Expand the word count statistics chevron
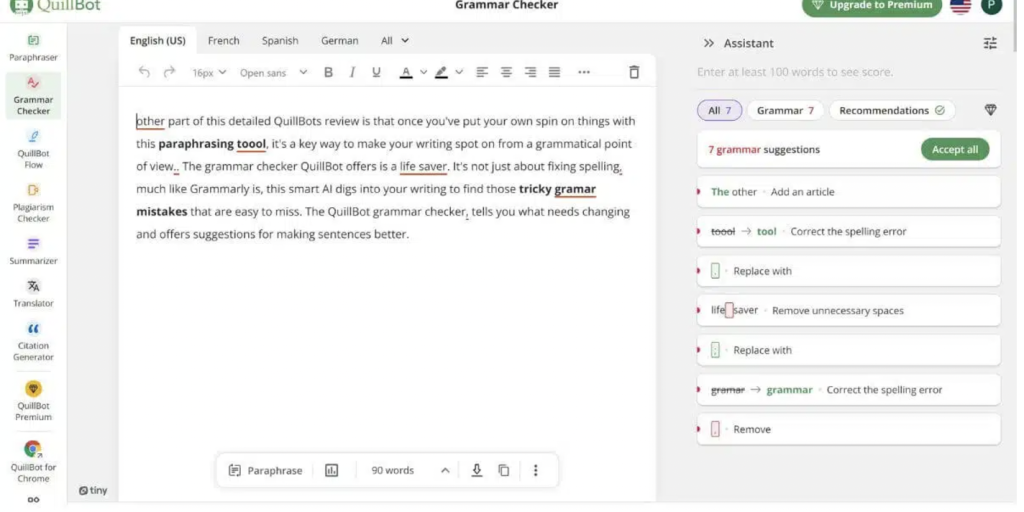This screenshot has height=512, width=1024. tap(445, 470)
